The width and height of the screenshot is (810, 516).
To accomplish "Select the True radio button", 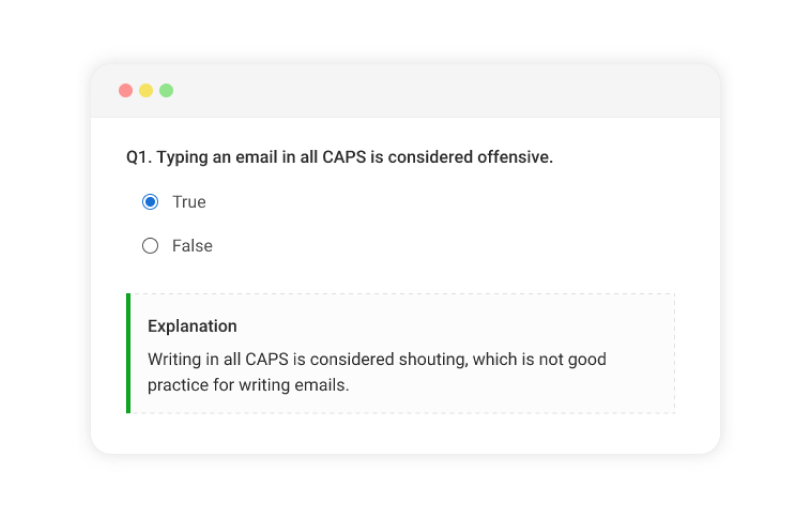I will (150, 202).
